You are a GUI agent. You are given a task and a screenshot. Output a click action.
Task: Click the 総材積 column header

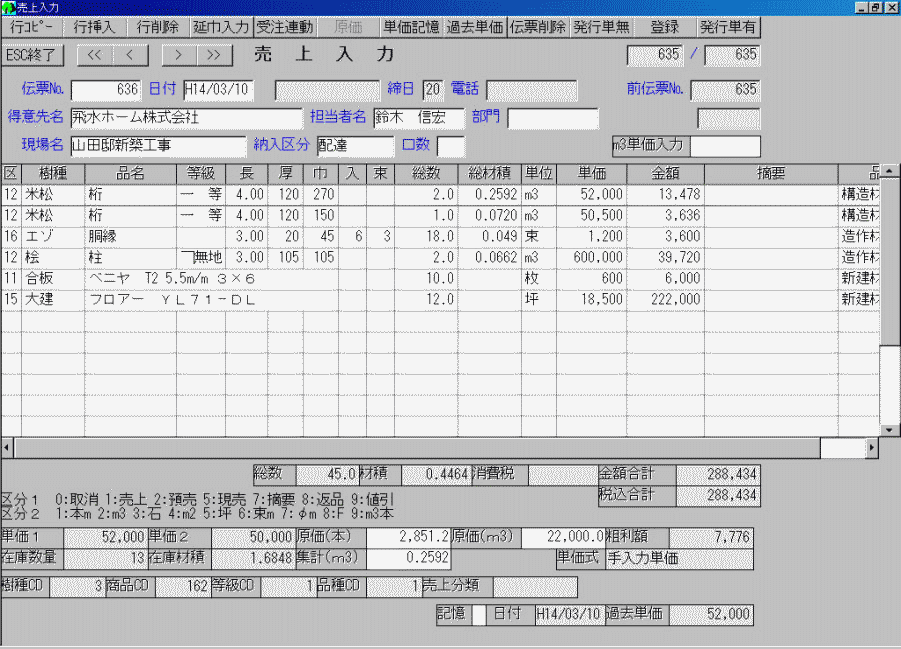pos(490,174)
